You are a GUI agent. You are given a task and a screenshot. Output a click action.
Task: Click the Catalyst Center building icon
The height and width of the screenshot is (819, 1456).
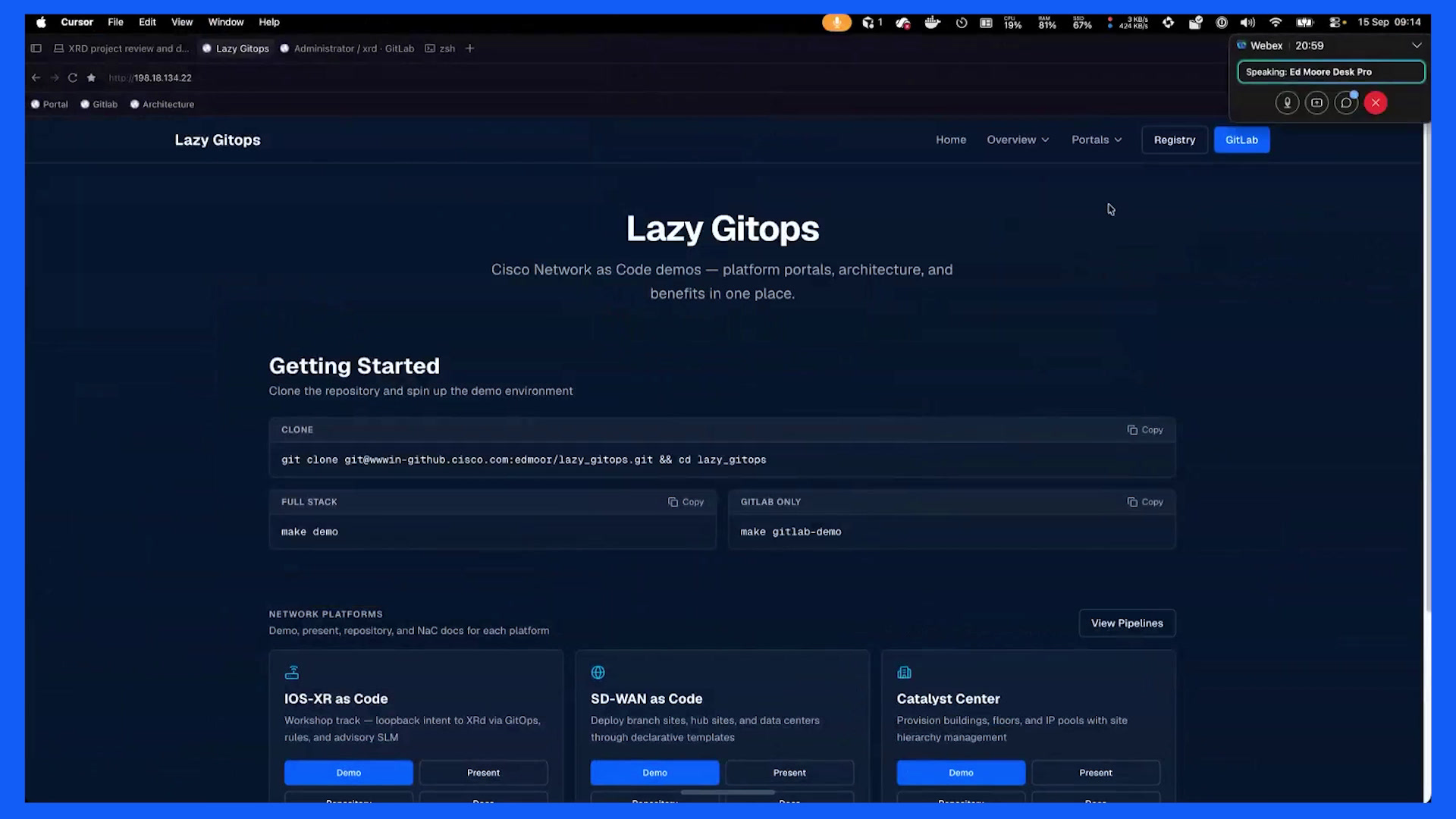pos(904,673)
